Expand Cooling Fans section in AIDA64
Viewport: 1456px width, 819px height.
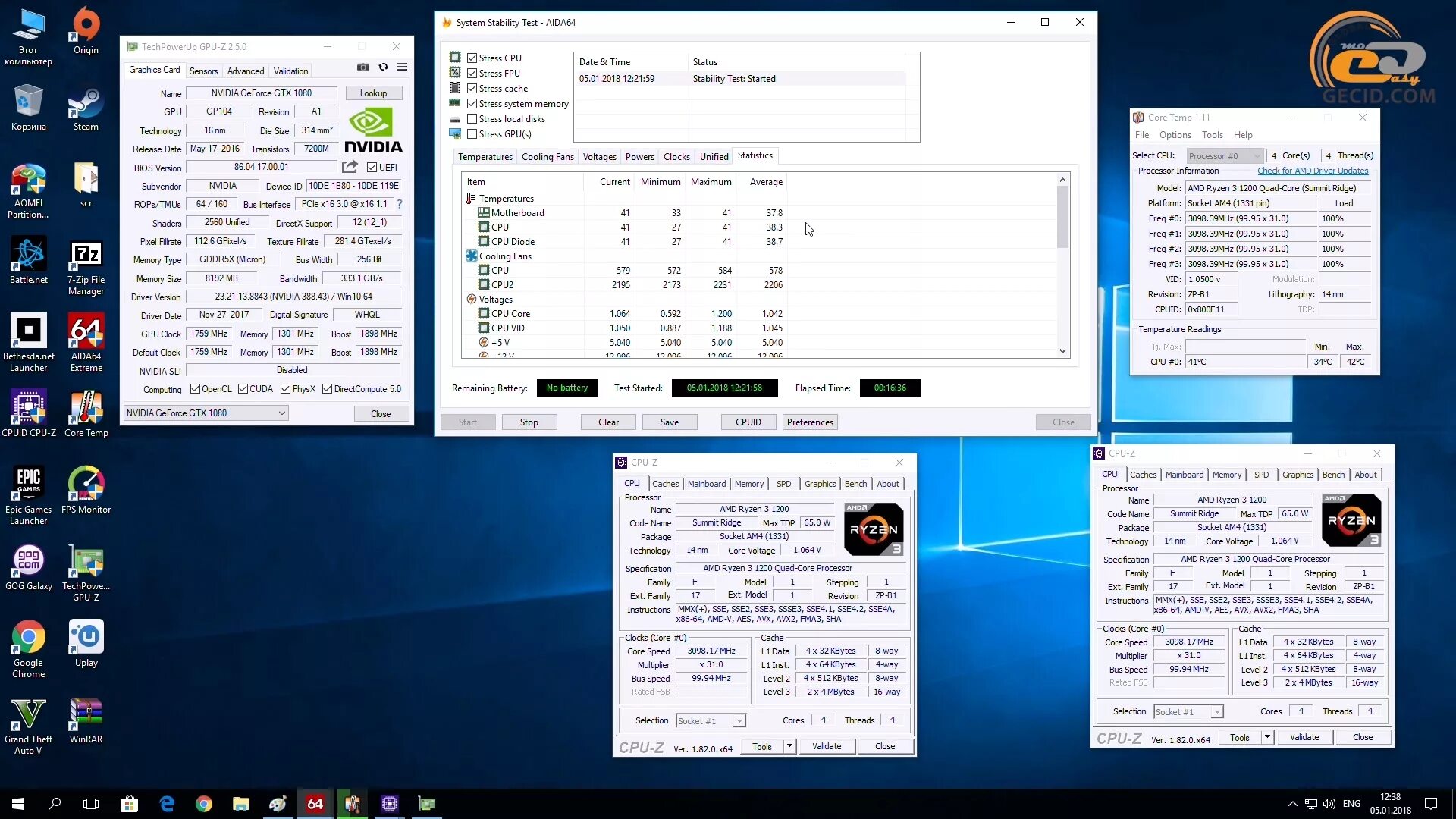click(x=472, y=256)
